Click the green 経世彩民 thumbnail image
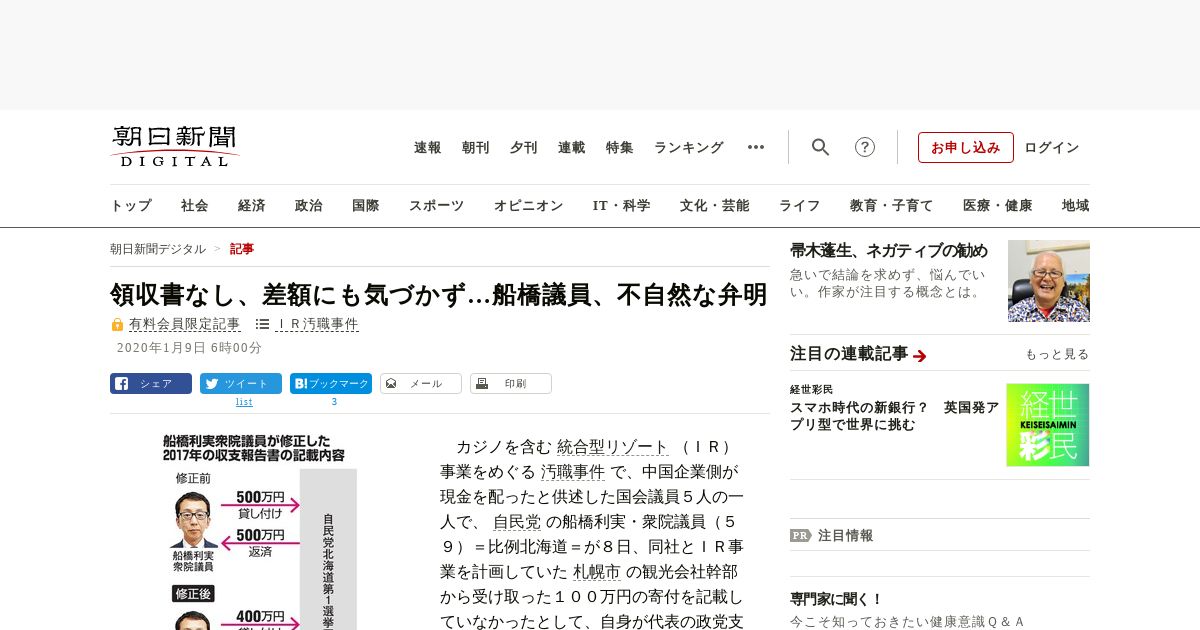Viewport: 1200px width, 630px height. [1048, 425]
